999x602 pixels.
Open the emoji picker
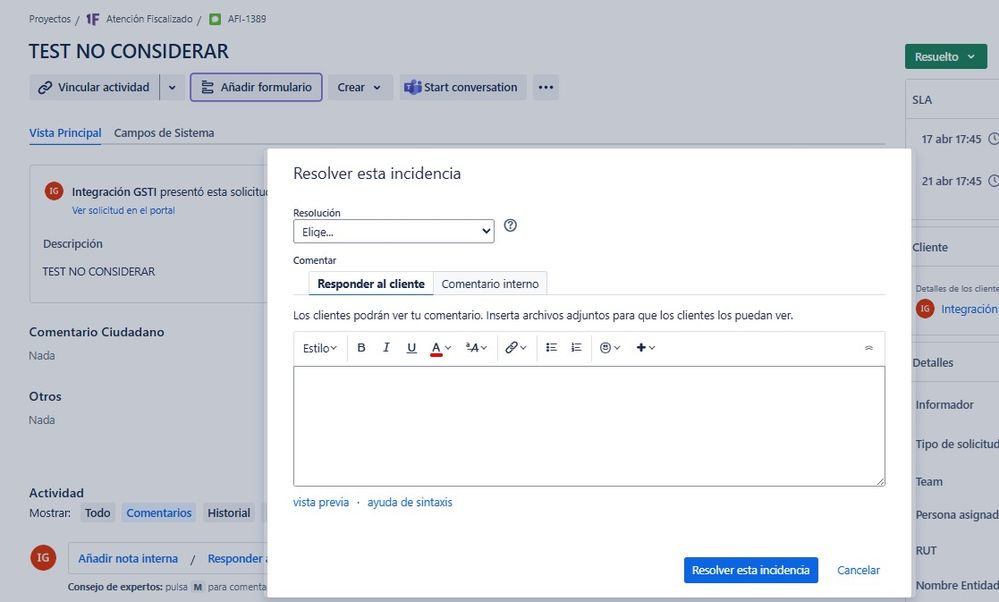coord(610,348)
